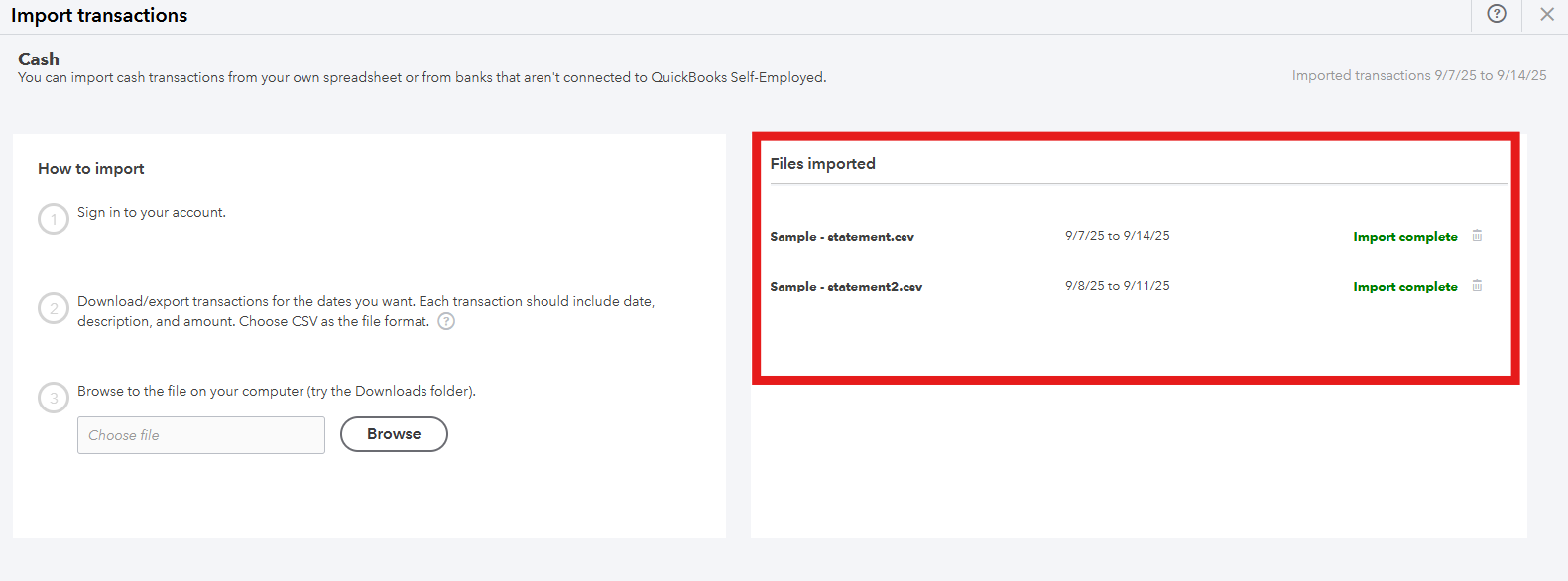Click the Files imported heading

point(822,164)
